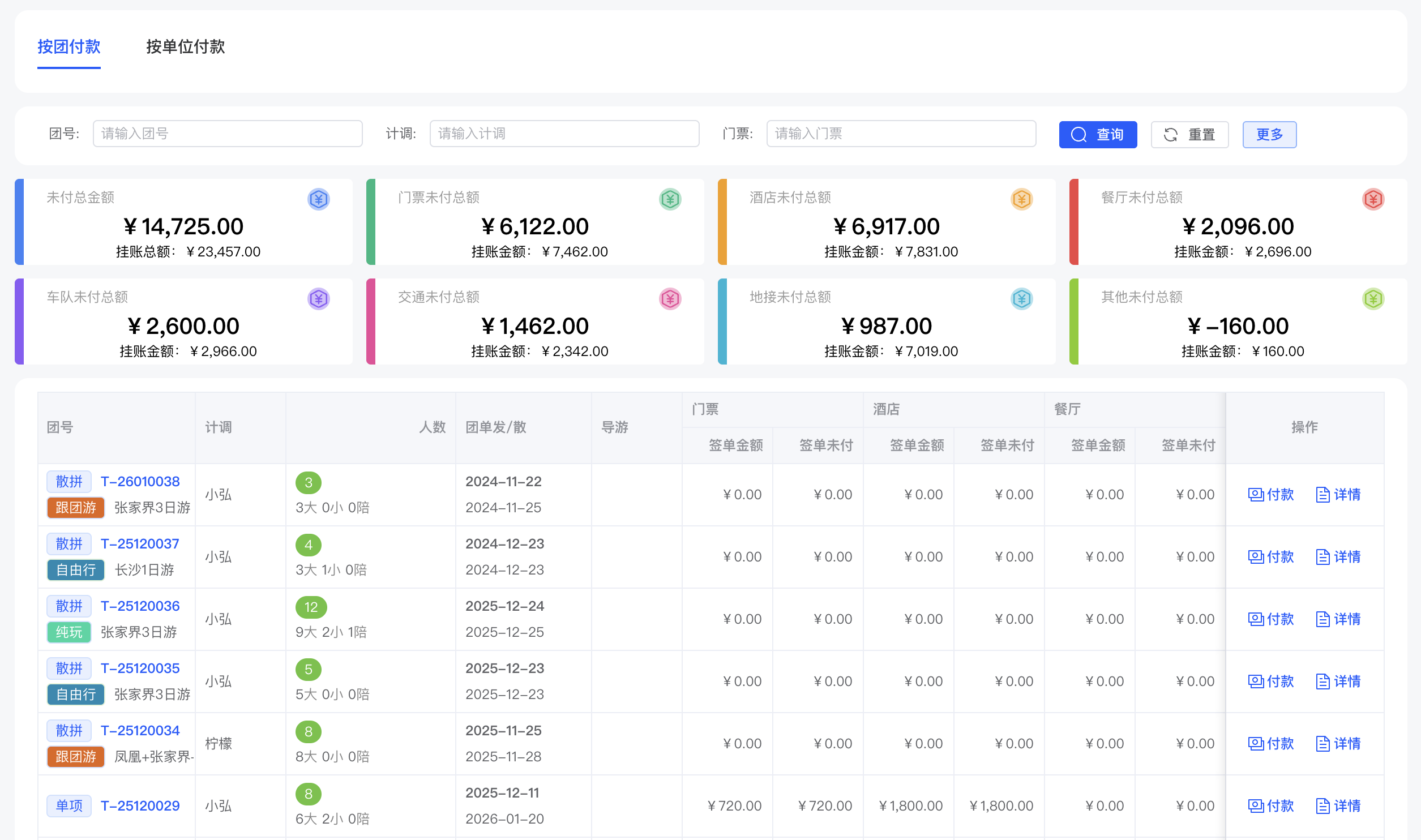Click the pink yen icon on 交通未付总额 card
Viewport: 1421px width, 840px height.
(670, 299)
